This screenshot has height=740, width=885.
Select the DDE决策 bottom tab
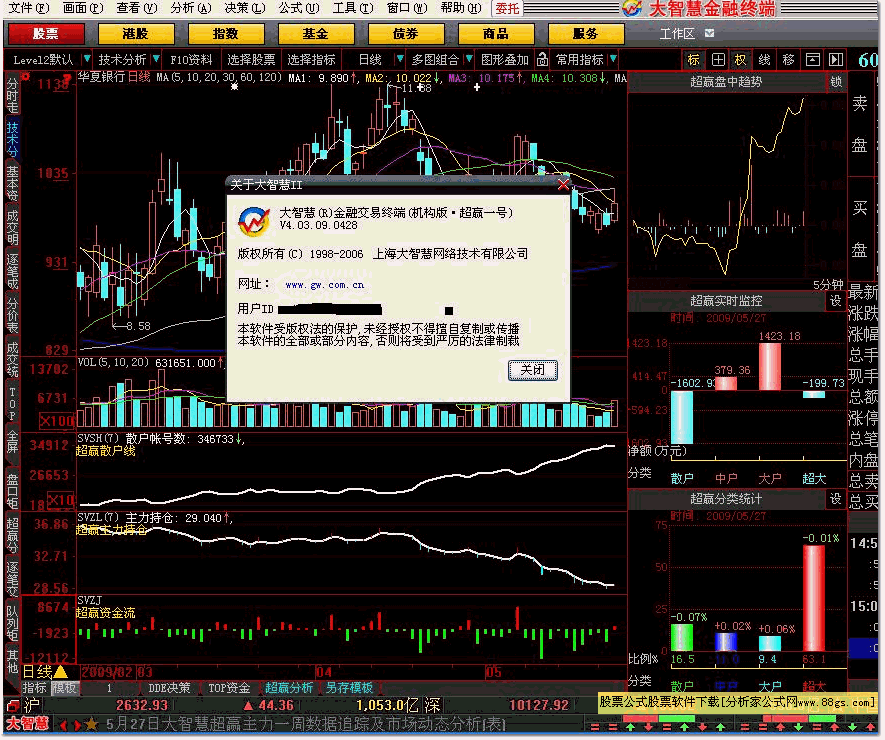169,688
